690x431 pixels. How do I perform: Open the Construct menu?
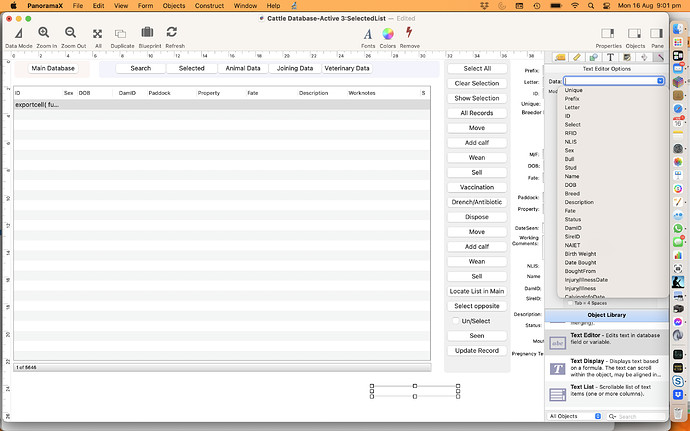point(209,6)
